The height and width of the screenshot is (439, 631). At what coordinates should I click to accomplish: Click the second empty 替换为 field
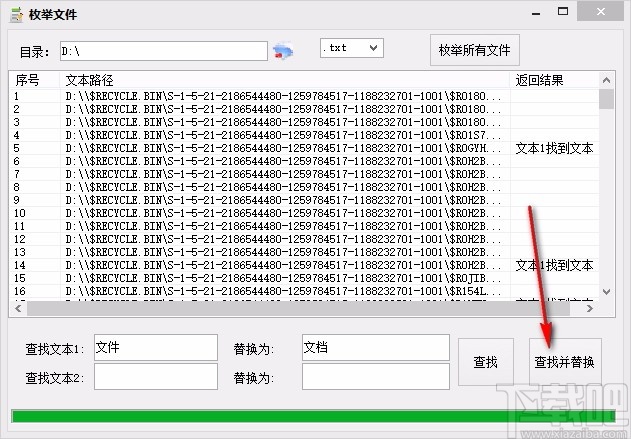tap(375, 377)
